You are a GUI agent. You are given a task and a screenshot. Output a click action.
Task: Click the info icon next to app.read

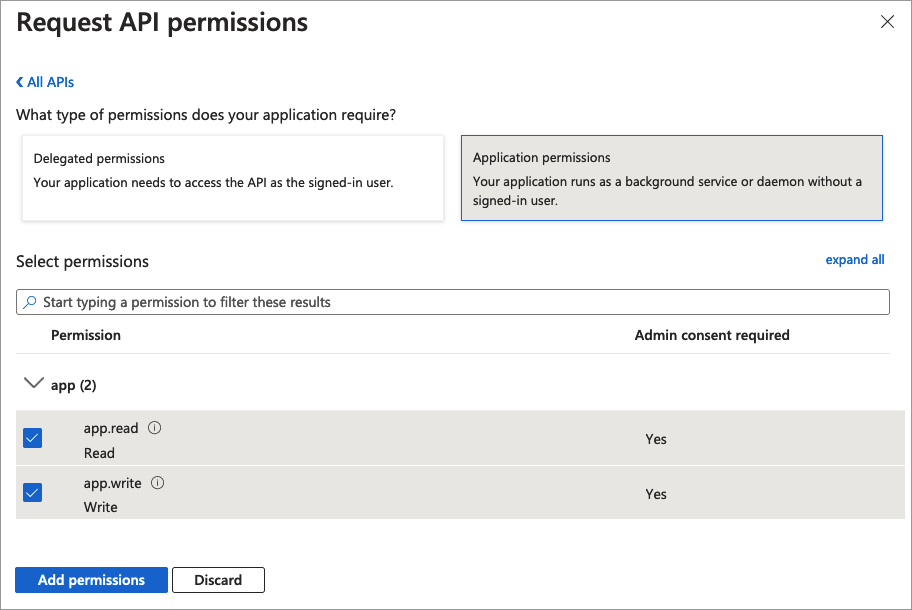[x=155, y=427]
